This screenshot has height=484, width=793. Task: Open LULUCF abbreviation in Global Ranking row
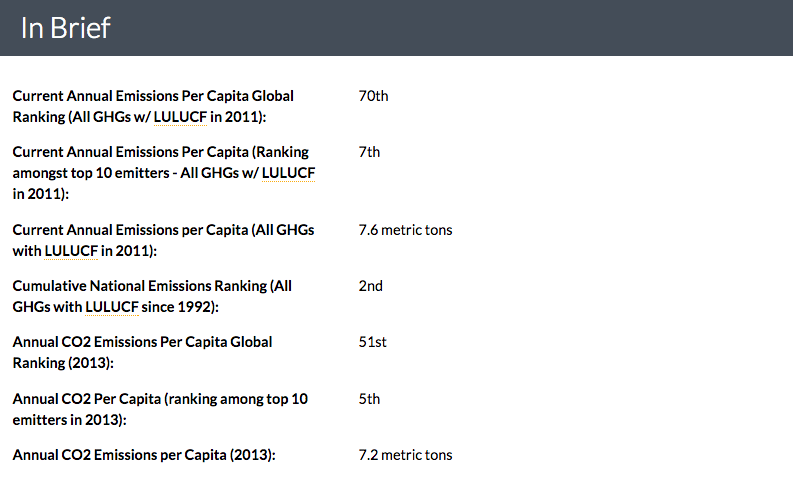point(180,117)
